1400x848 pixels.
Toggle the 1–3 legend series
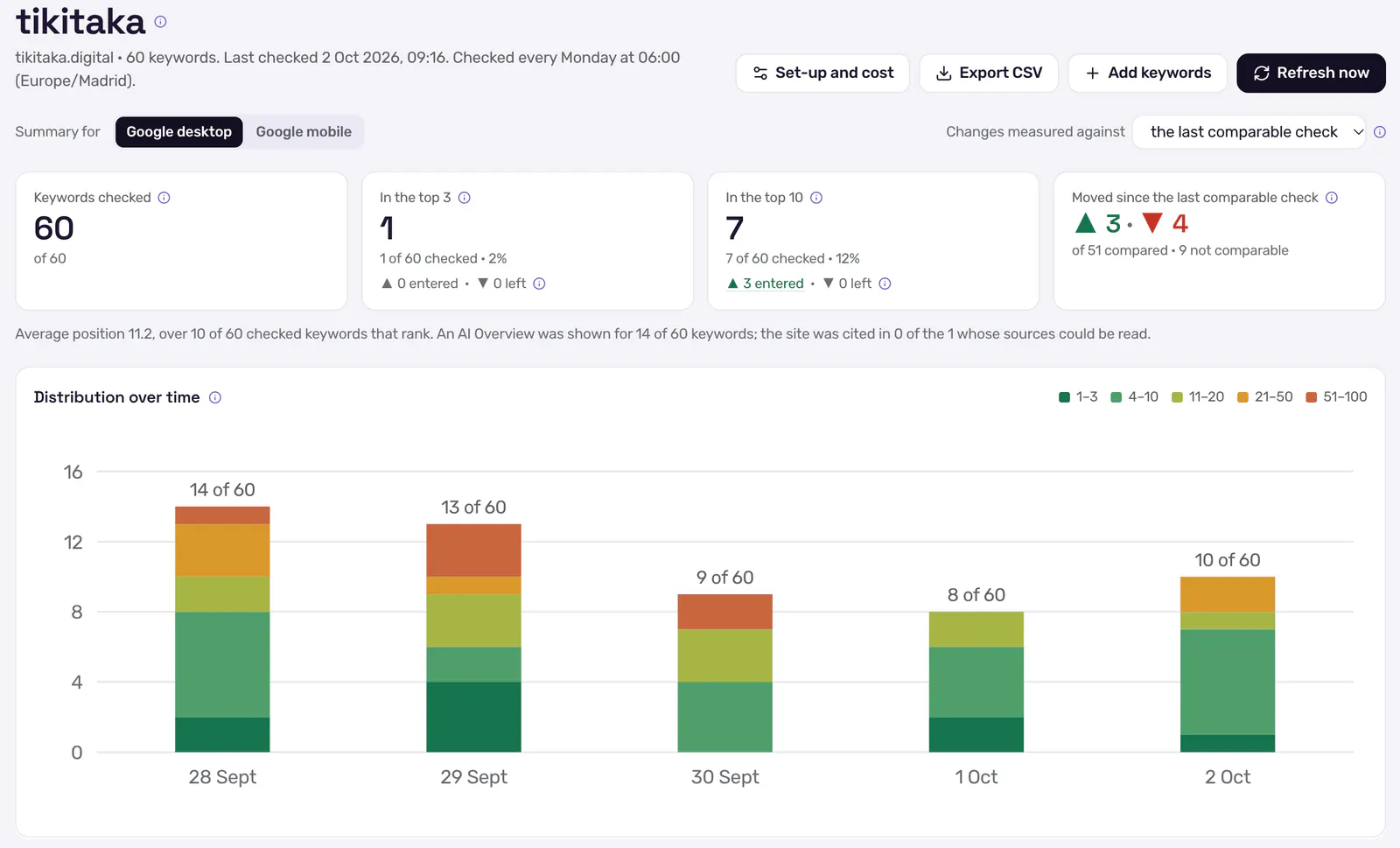tap(1078, 397)
